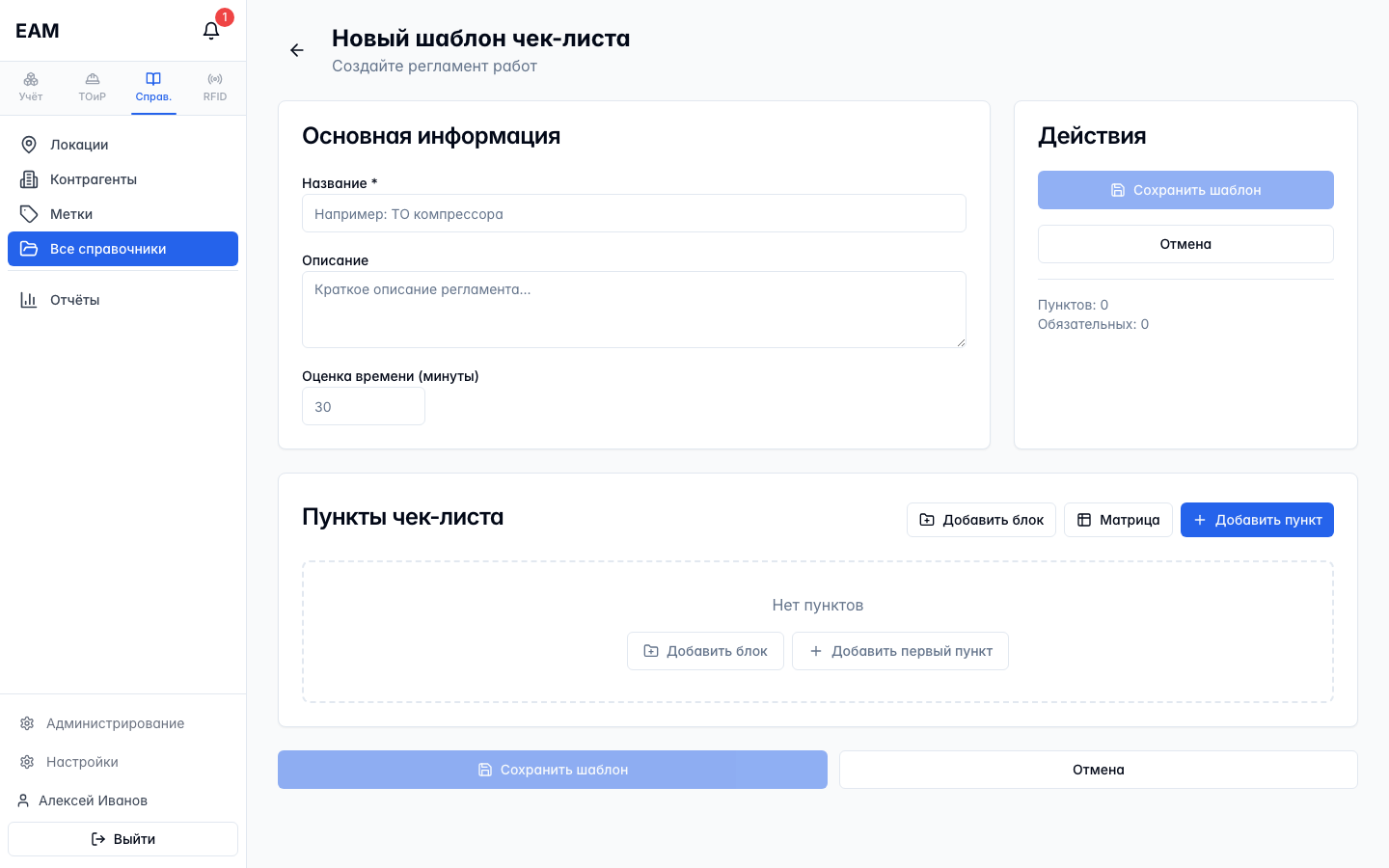The height and width of the screenshot is (868, 1389).
Task: Open notifications bell icon
Action: (211, 31)
